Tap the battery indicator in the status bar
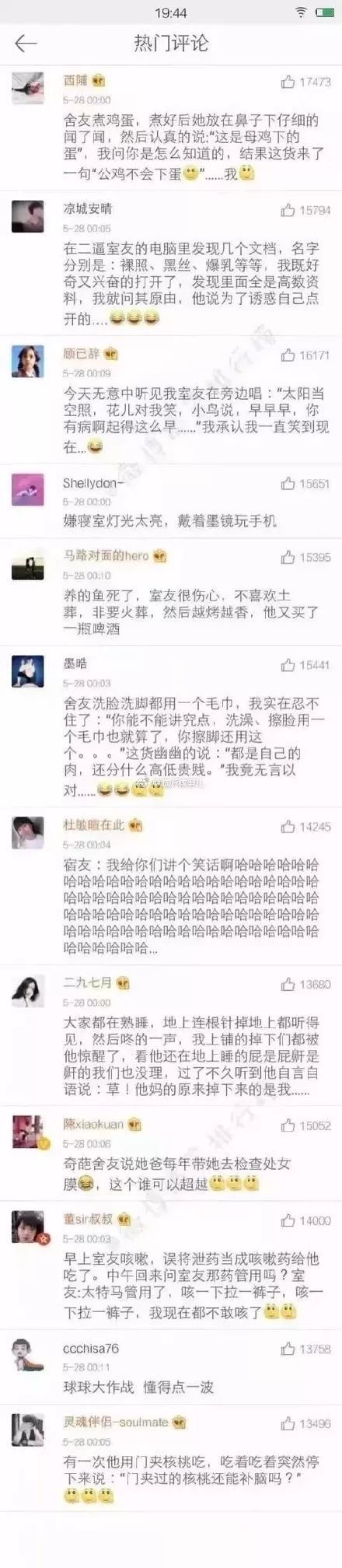The width and height of the screenshot is (342, 1568). (323, 12)
